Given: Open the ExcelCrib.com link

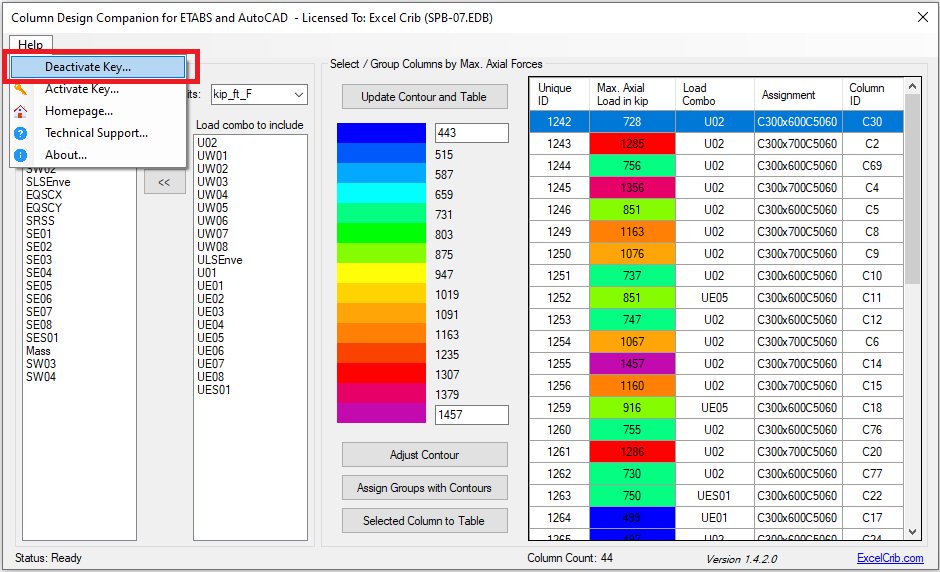Looking at the screenshot, I should (890, 558).
